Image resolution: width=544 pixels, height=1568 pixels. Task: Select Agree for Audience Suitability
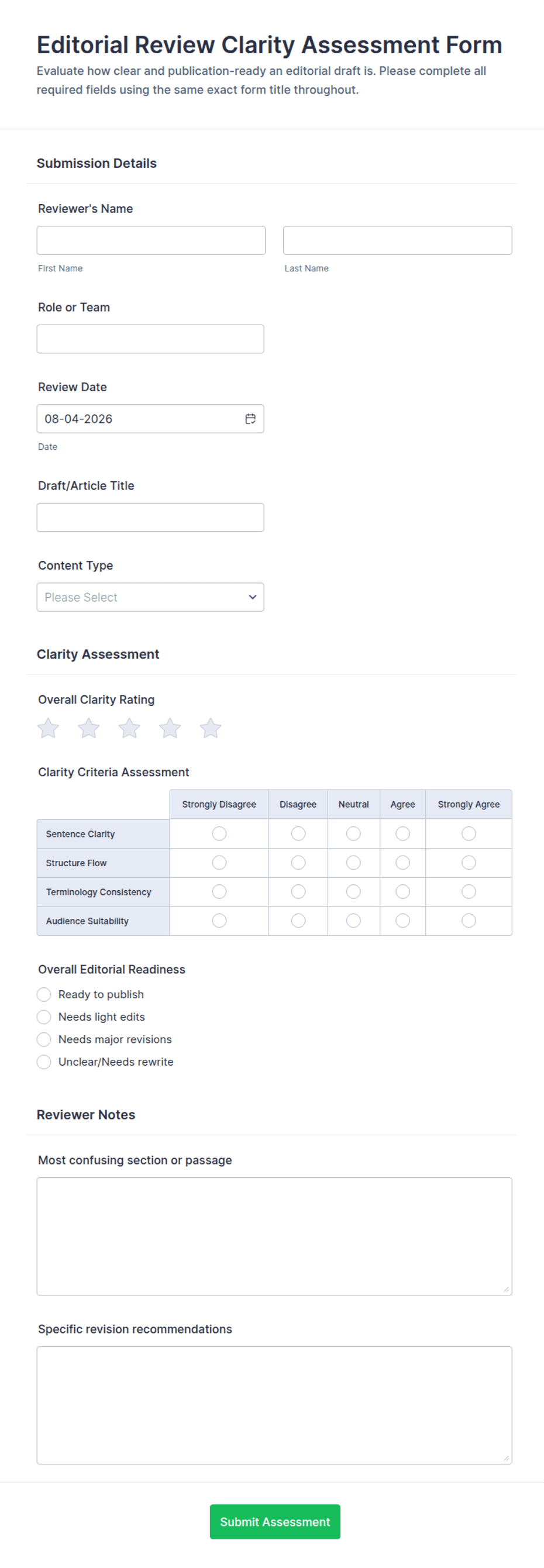point(403,921)
